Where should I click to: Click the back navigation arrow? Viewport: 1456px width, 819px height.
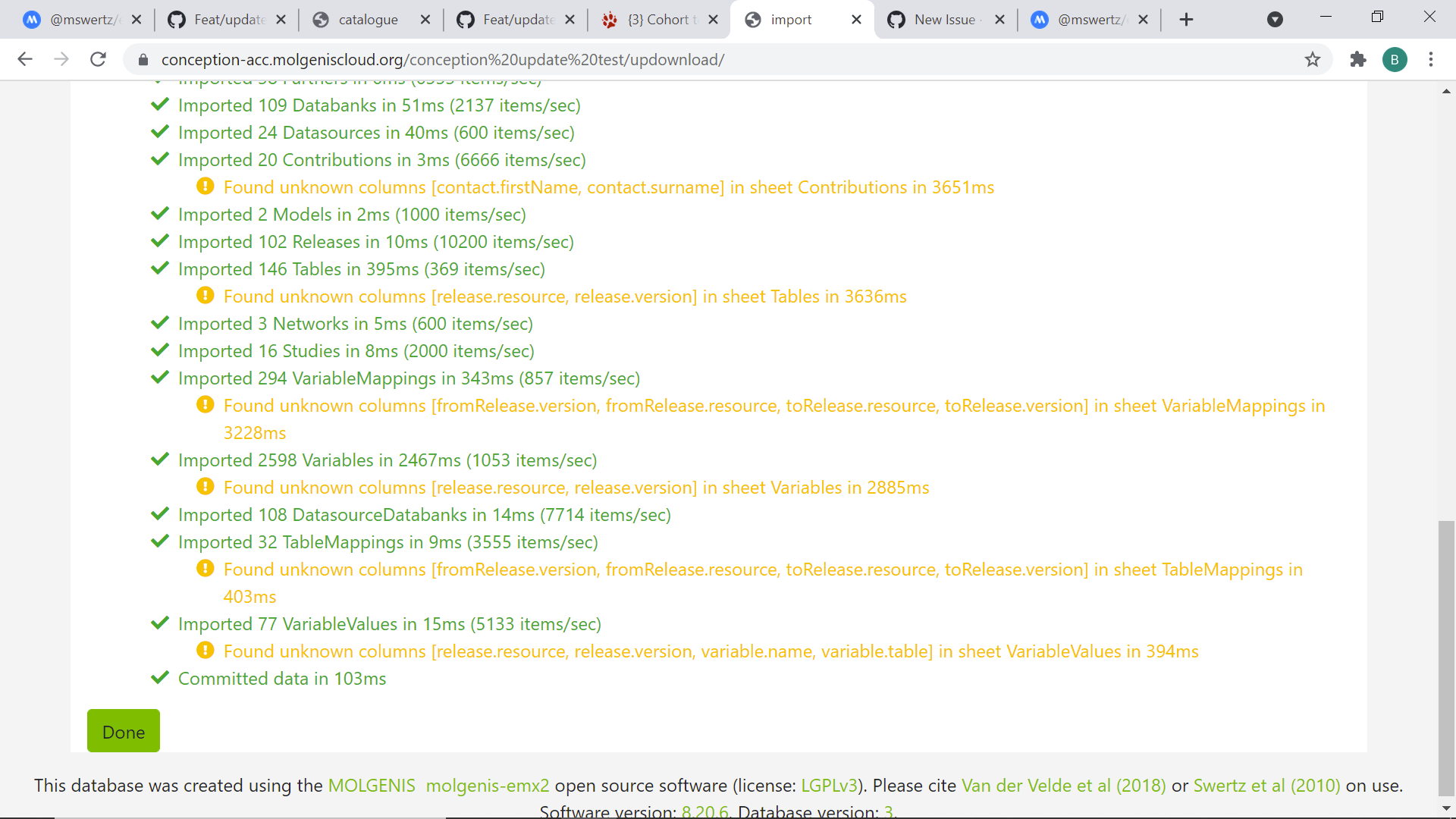pyautogui.click(x=25, y=59)
